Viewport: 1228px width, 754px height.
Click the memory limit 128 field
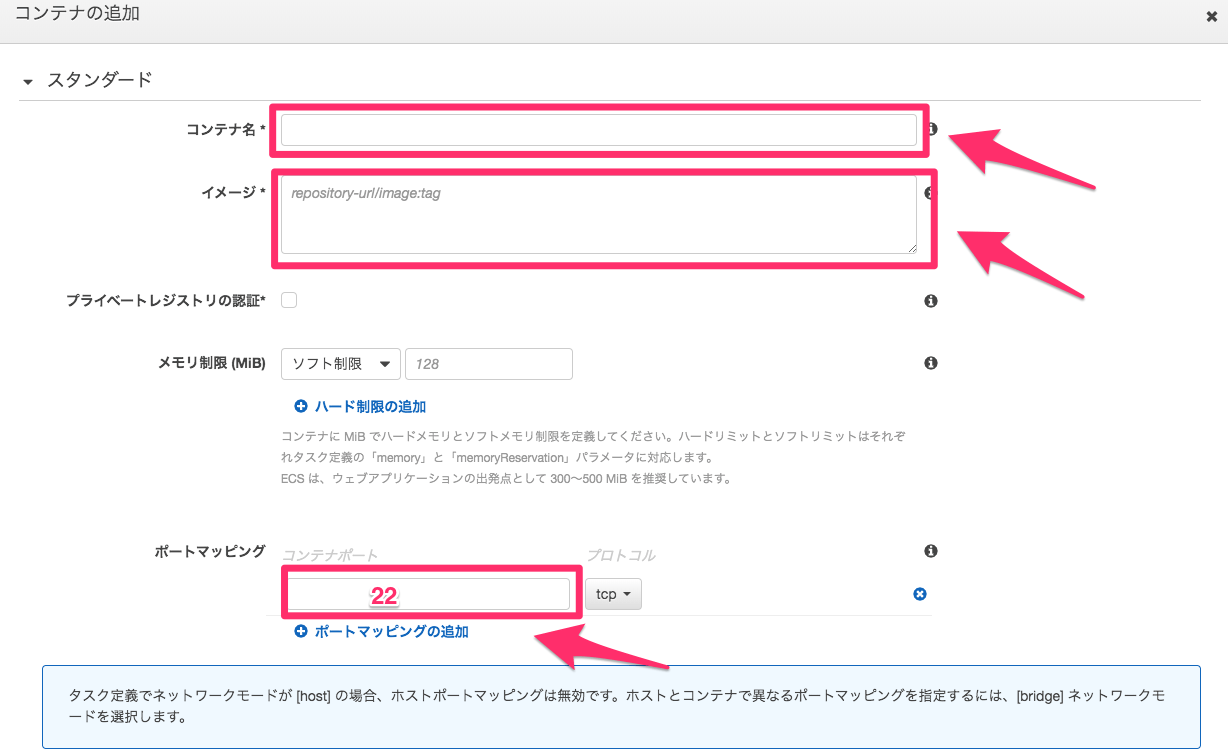[488, 364]
